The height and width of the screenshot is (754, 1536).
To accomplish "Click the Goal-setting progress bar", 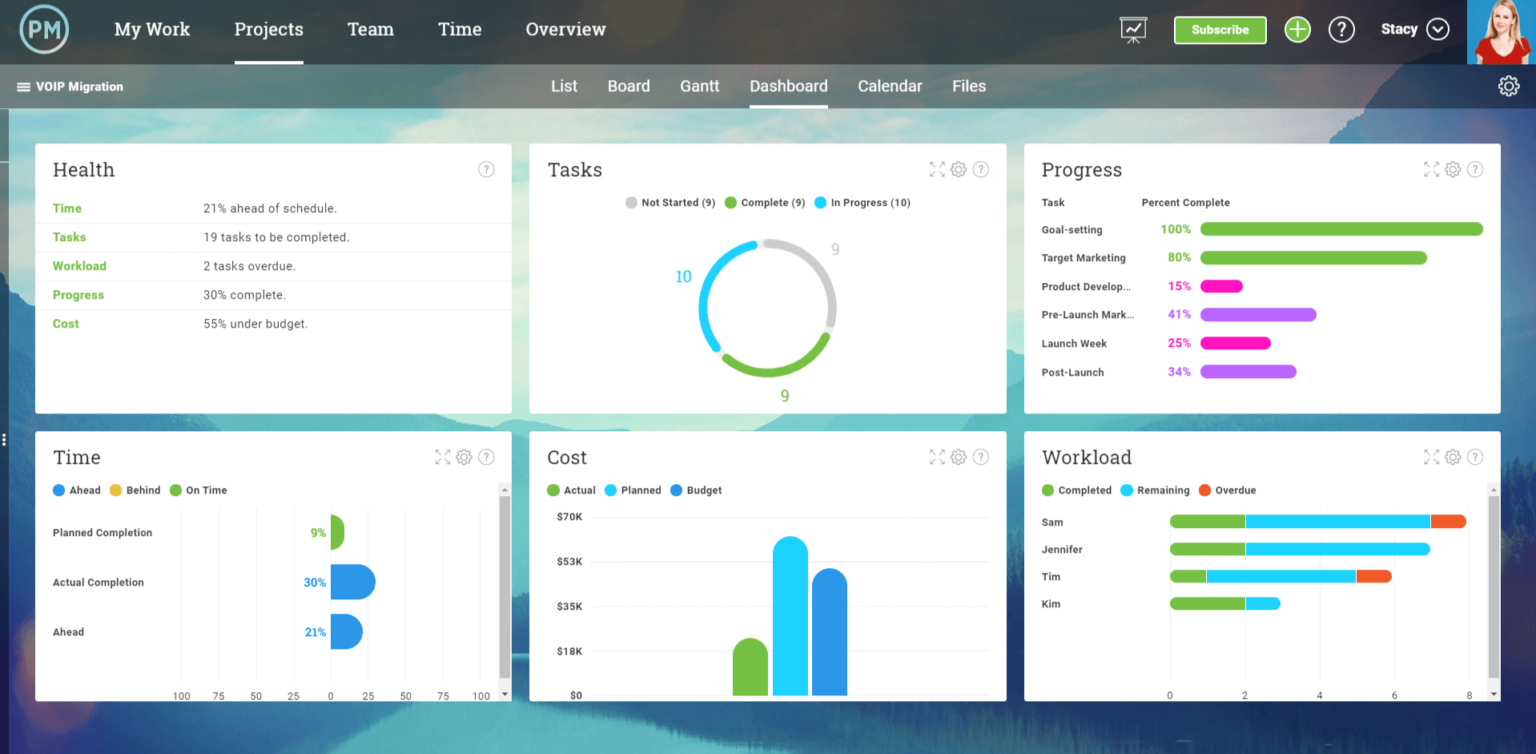I will click(1340, 230).
